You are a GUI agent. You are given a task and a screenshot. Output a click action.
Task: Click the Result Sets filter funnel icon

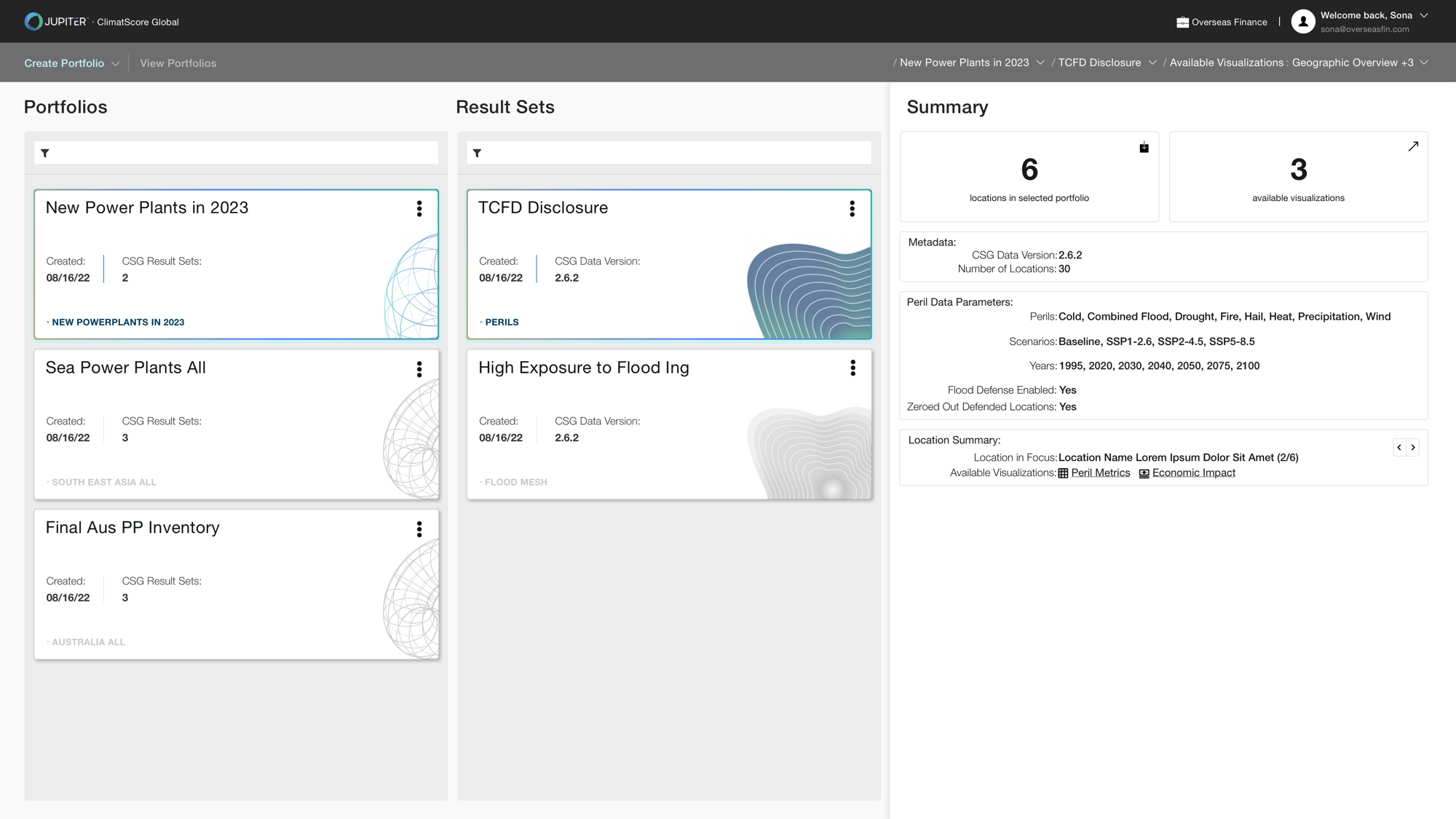477,153
